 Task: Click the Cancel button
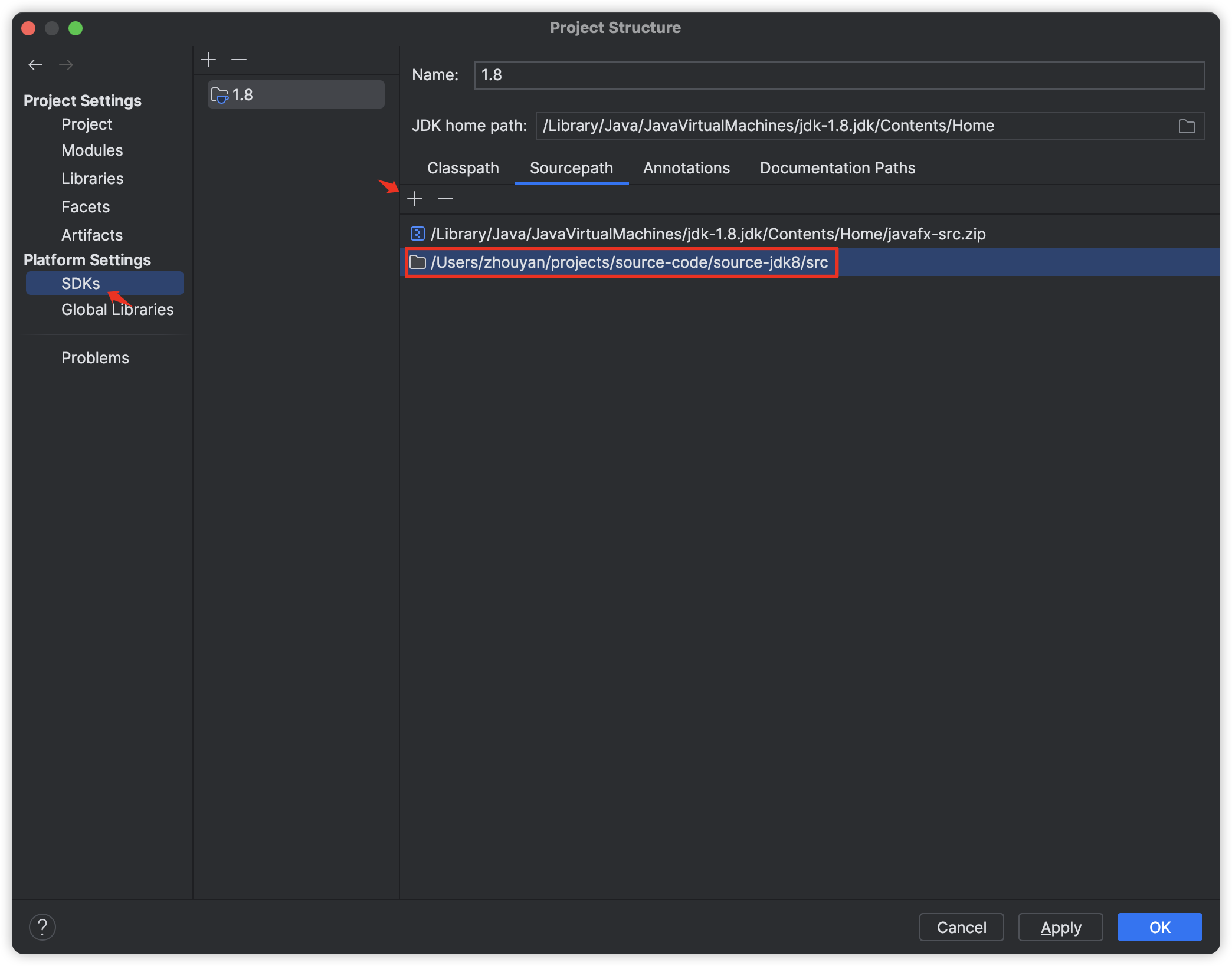pyautogui.click(x=961, y=927)
